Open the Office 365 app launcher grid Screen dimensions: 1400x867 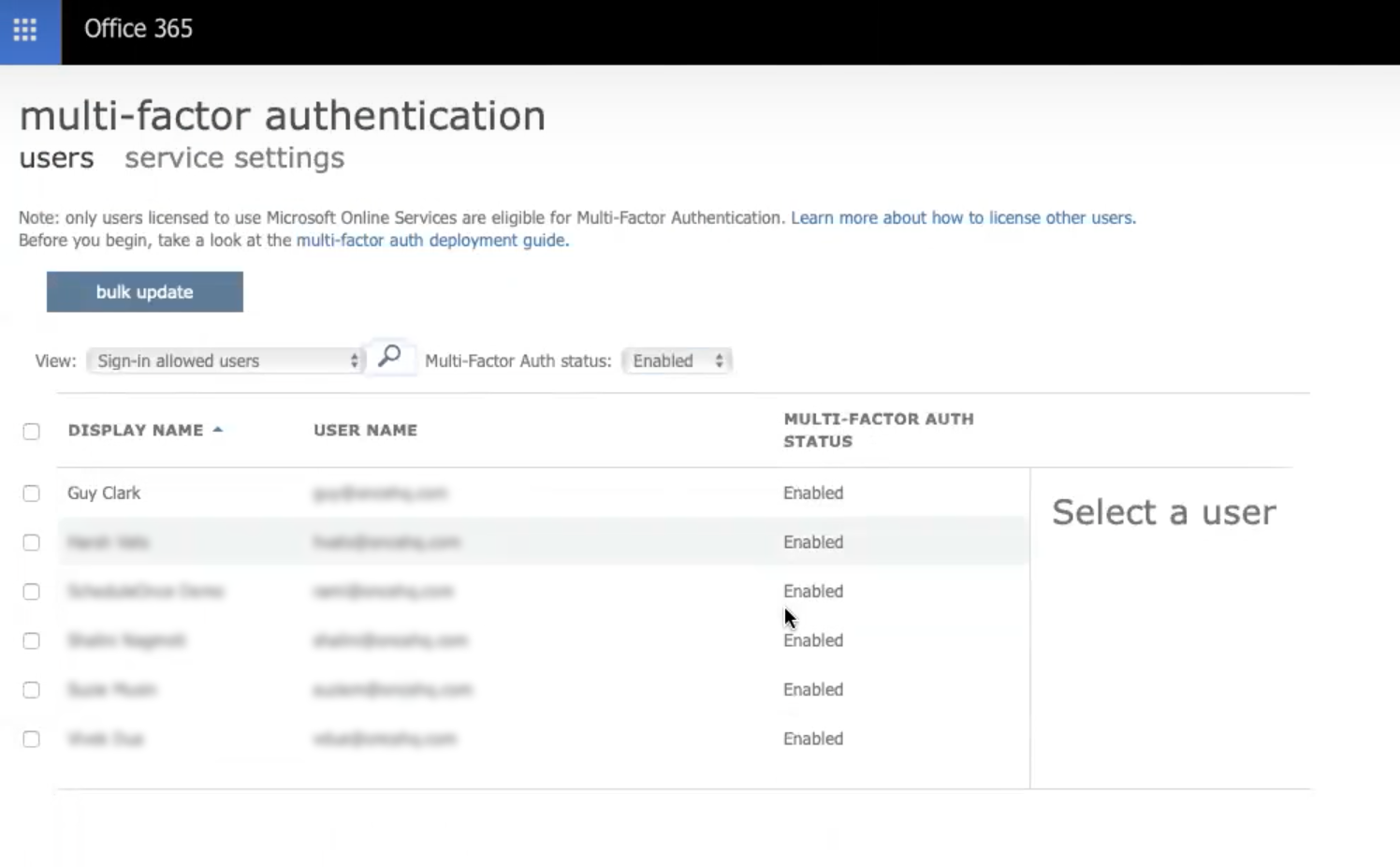coord(25,30)
